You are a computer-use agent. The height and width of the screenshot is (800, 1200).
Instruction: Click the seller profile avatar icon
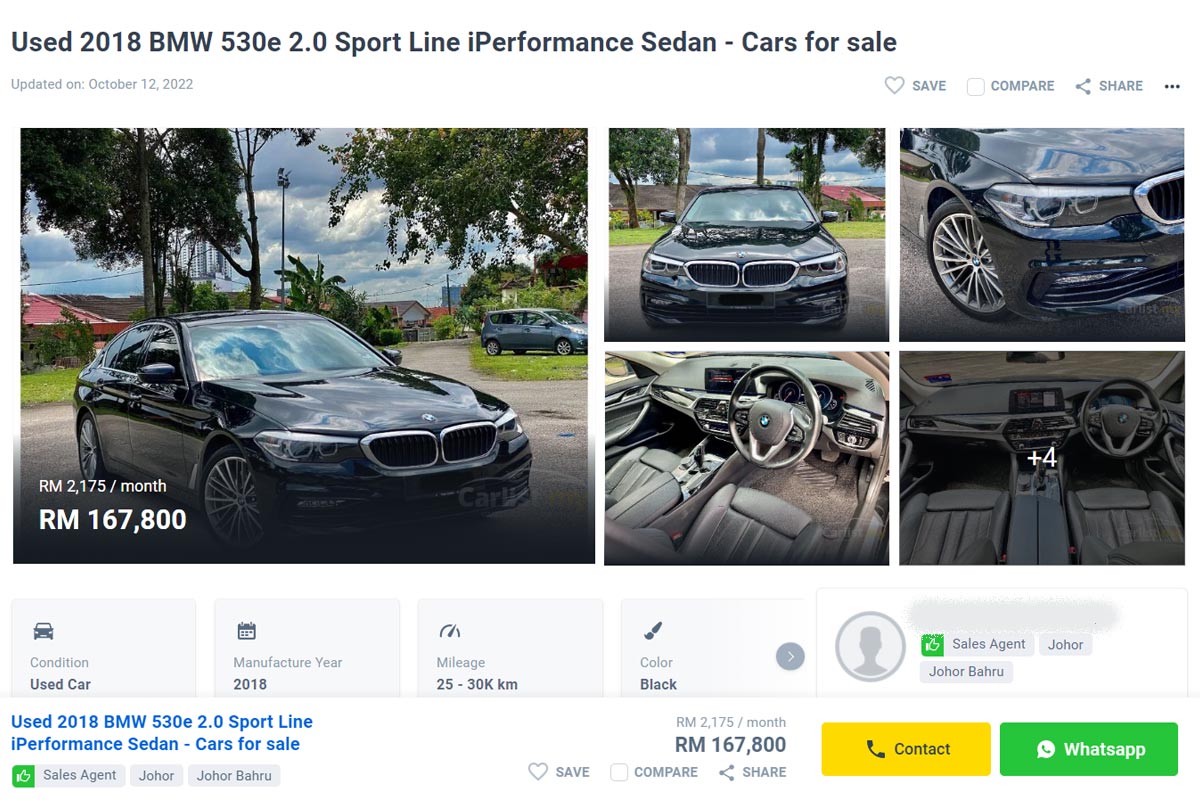point(870,646)
